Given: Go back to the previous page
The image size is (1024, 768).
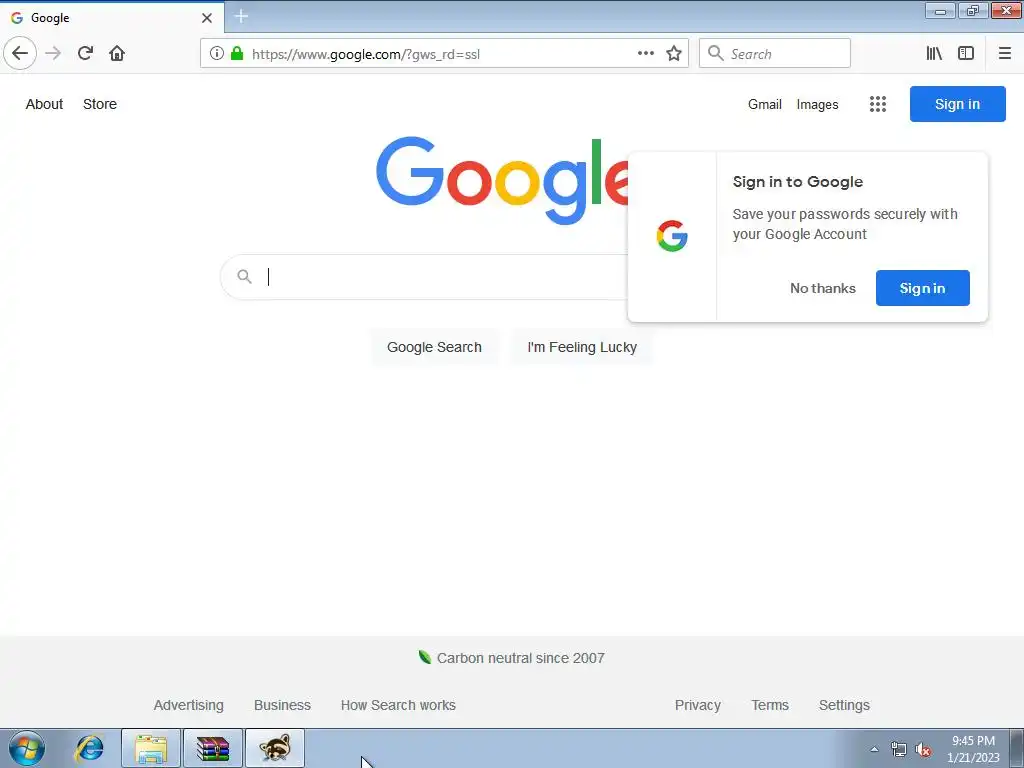Looking at the screenshot, I should click(x=20, y=54).
